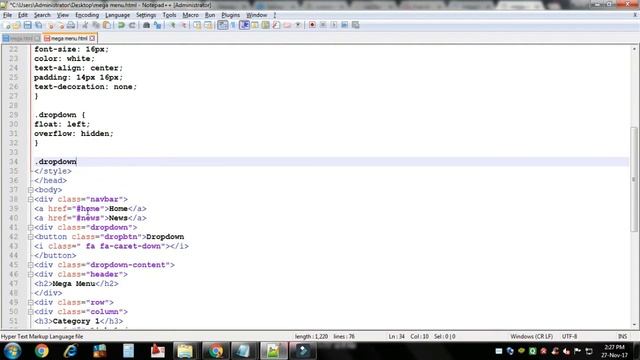Click the scrollbar up arrow
The height and width of the screenshot is (360, 640).
[x=634, y=49]
